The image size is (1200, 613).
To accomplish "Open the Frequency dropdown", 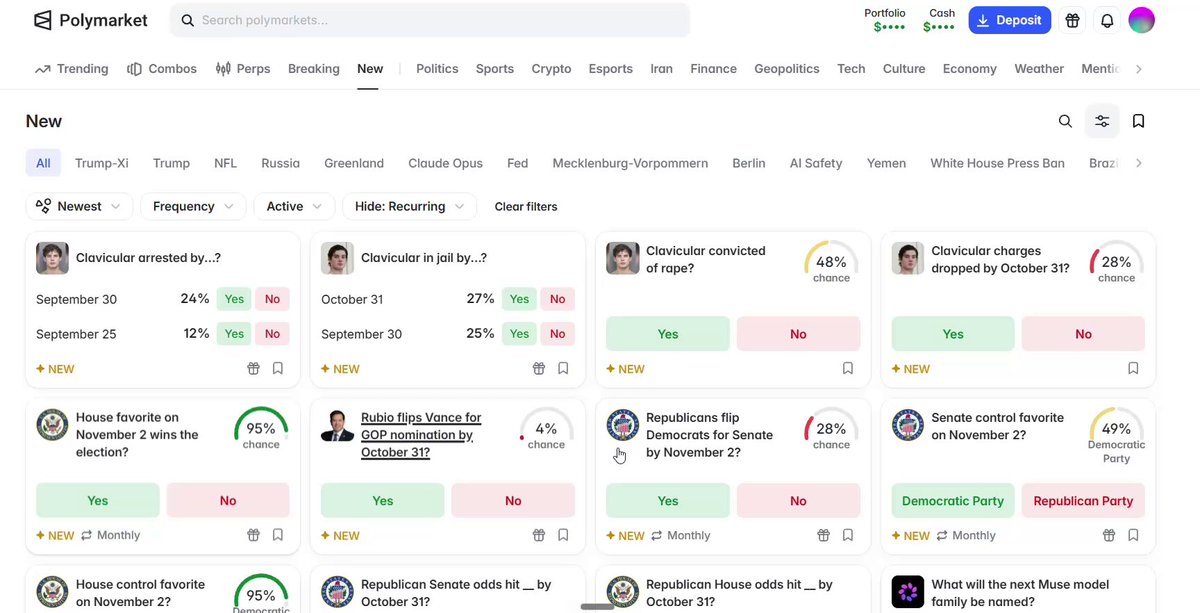I will tap(194, 206).
